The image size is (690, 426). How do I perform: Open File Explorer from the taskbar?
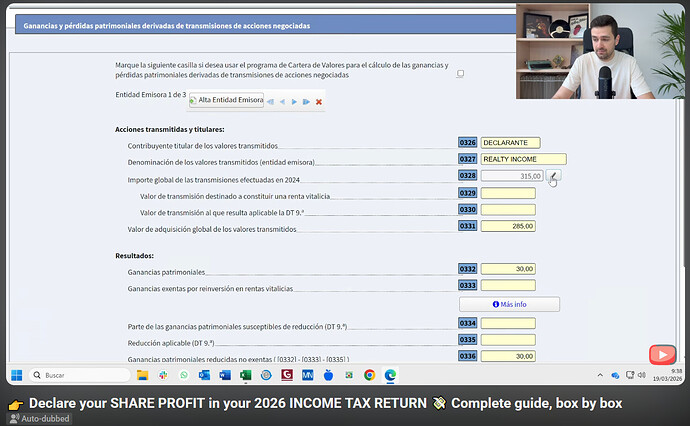[x=142, y=375]
